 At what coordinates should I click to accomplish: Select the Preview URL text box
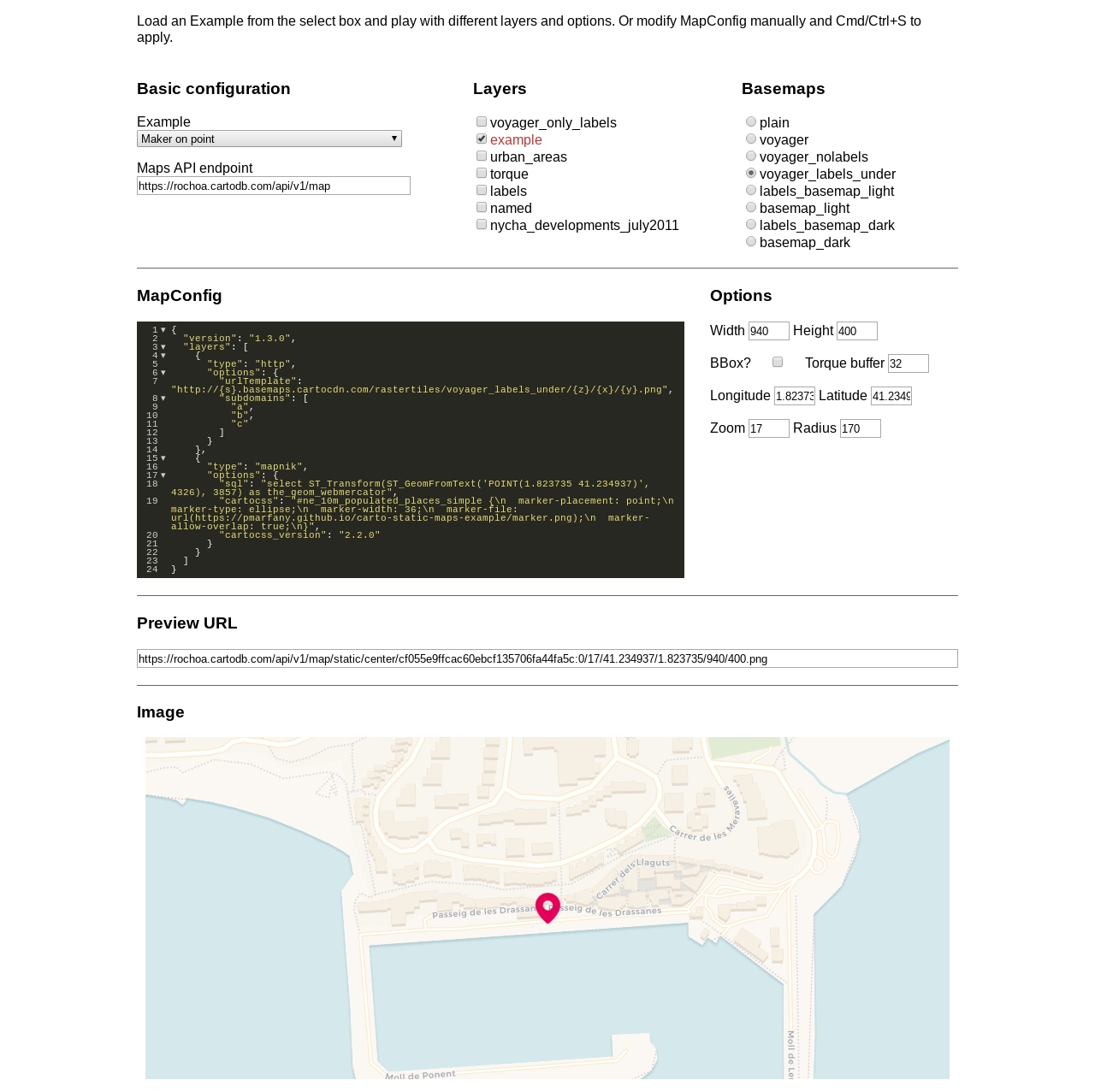pos(547,658)
